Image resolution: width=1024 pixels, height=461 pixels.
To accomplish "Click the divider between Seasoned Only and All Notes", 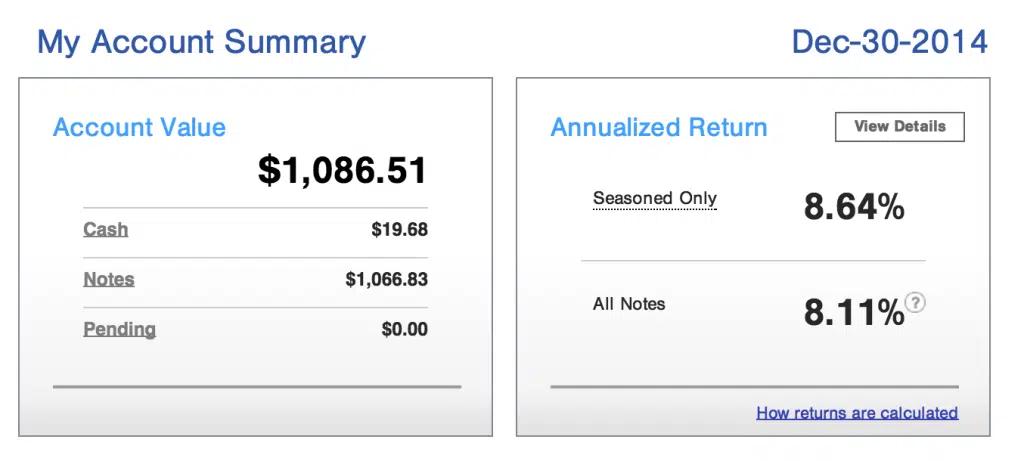I will pyautogui.click(x=753, y=260).
